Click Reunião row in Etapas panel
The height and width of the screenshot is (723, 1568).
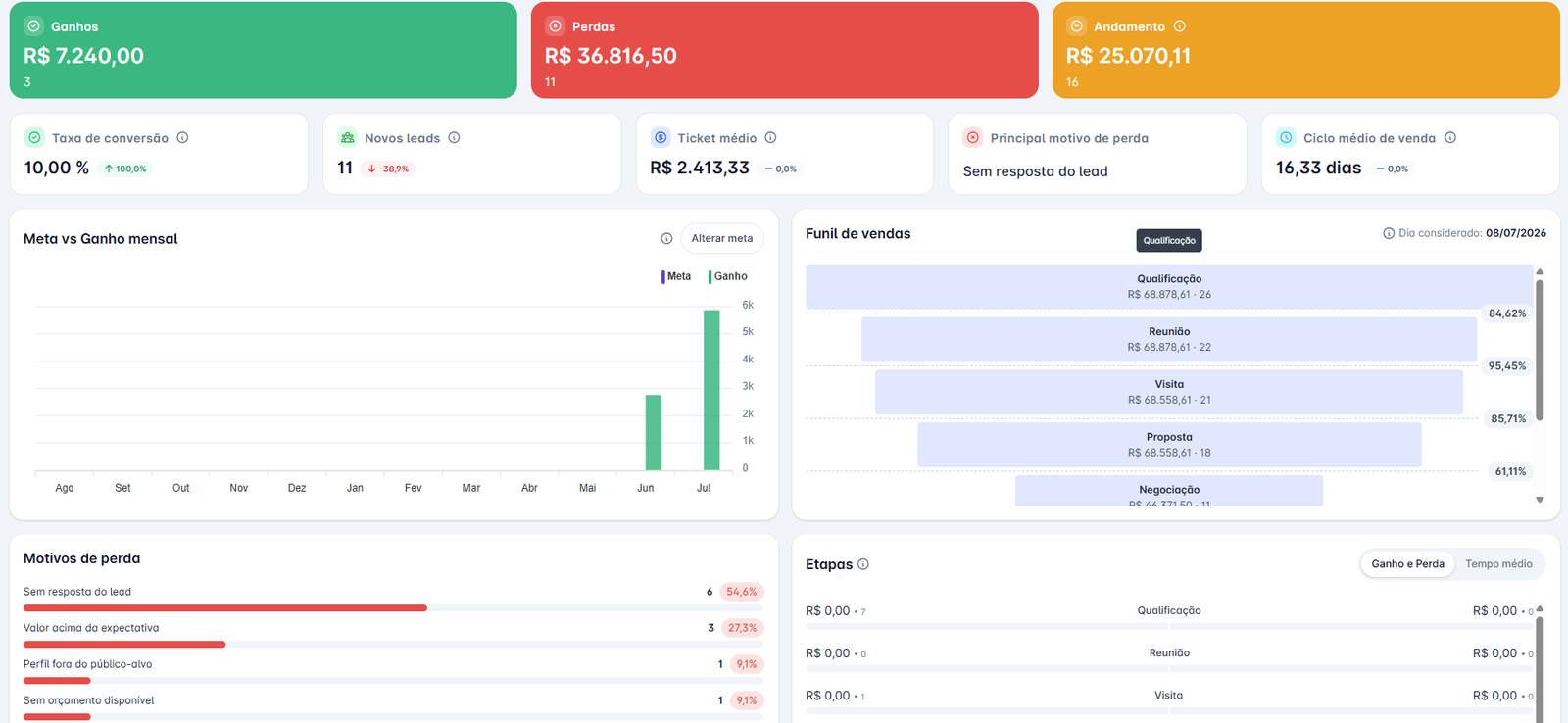tap(1169, 657)
